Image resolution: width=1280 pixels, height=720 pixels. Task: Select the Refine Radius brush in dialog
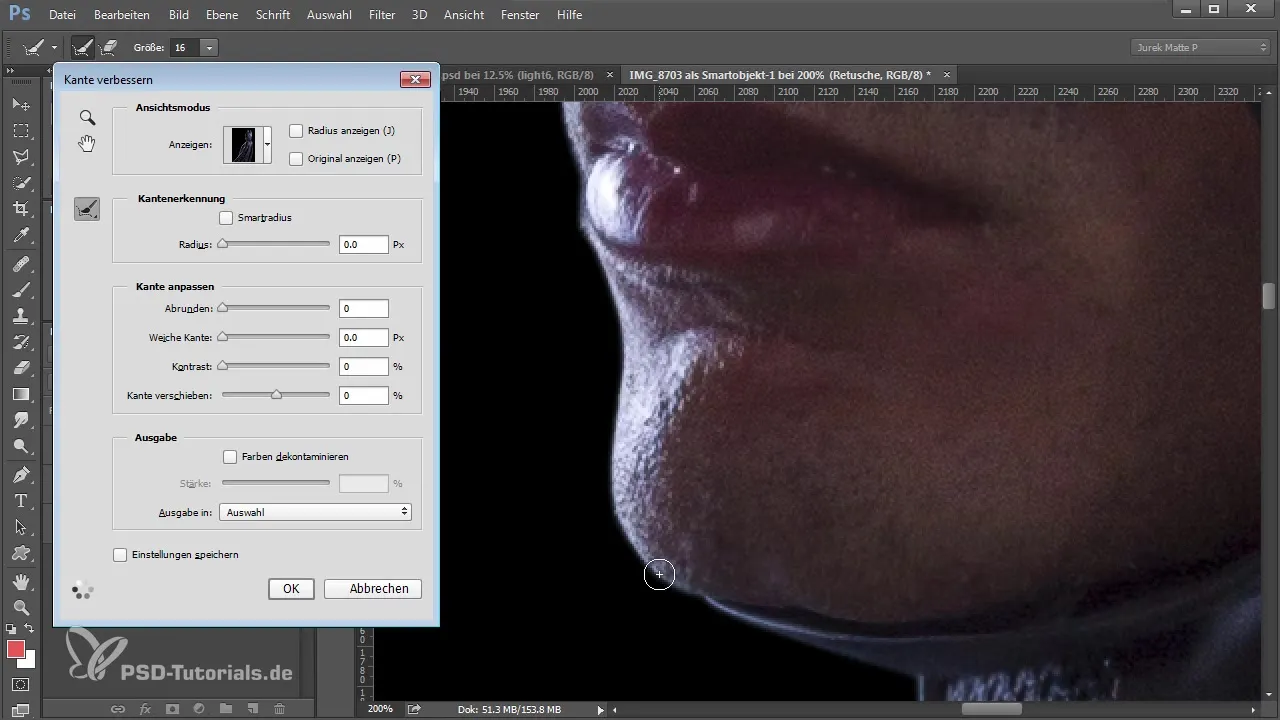tap(87, 208)
